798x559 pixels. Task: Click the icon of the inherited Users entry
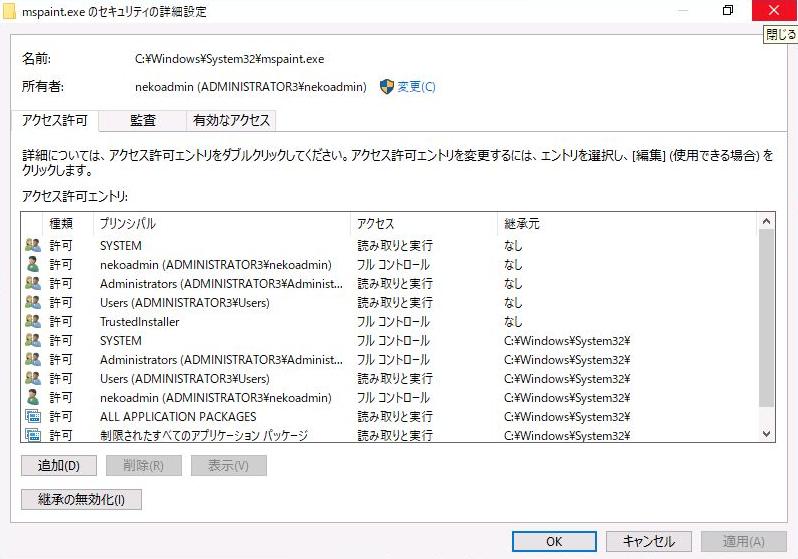click(33, 378)
